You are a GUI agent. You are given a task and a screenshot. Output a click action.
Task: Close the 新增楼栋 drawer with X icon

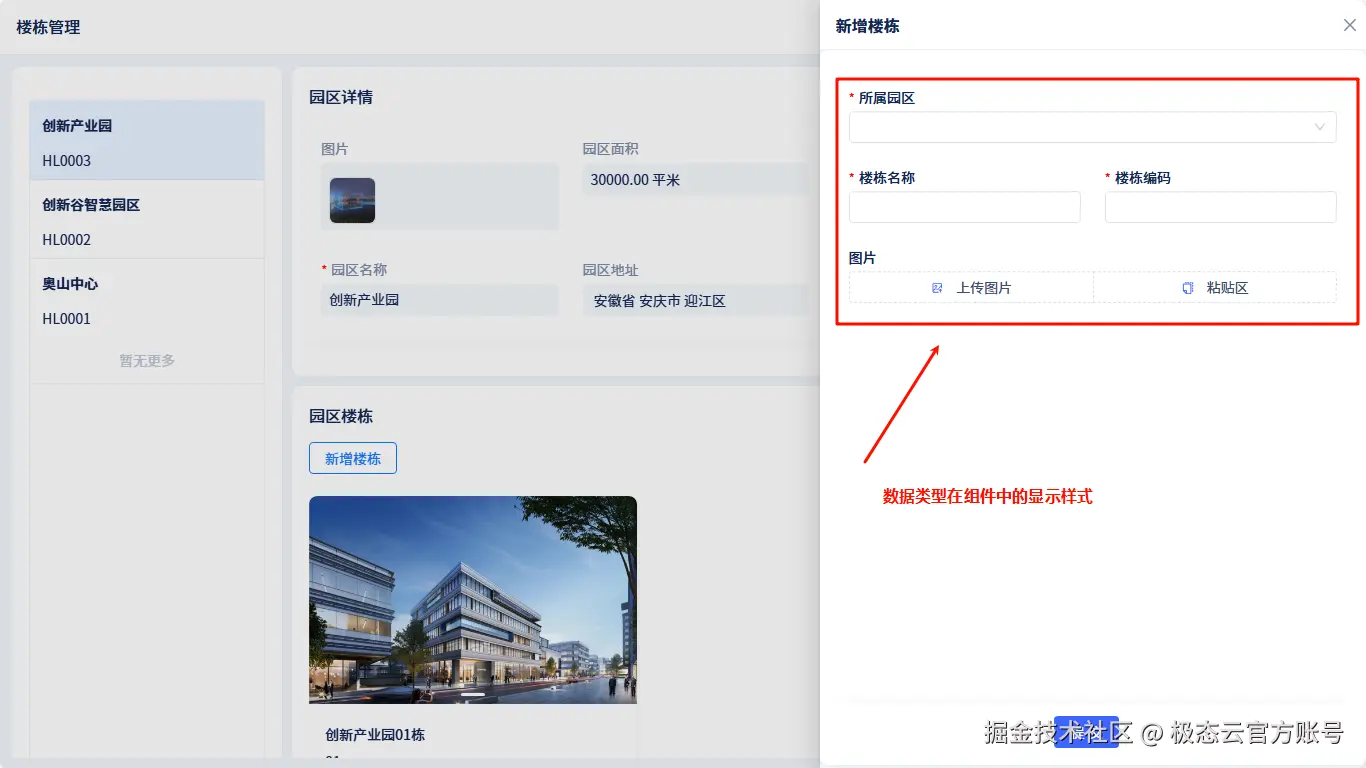click(1349, 26)
